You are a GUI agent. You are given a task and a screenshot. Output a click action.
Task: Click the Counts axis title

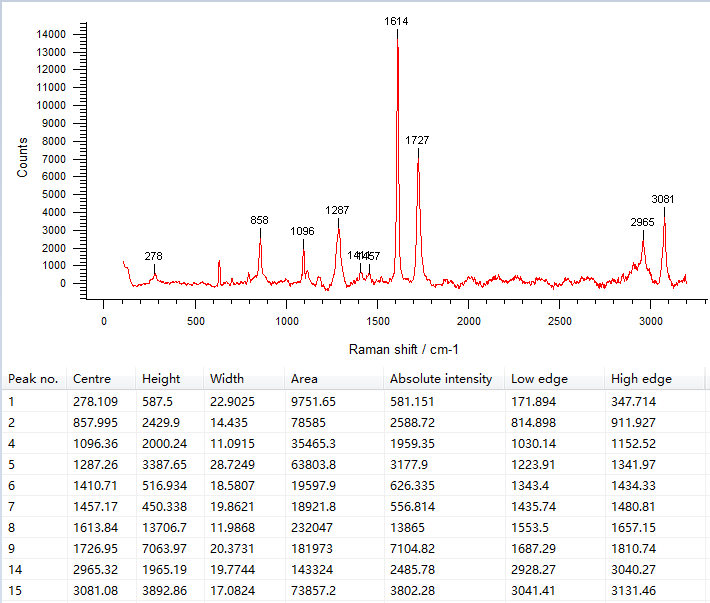click(23, 157)
